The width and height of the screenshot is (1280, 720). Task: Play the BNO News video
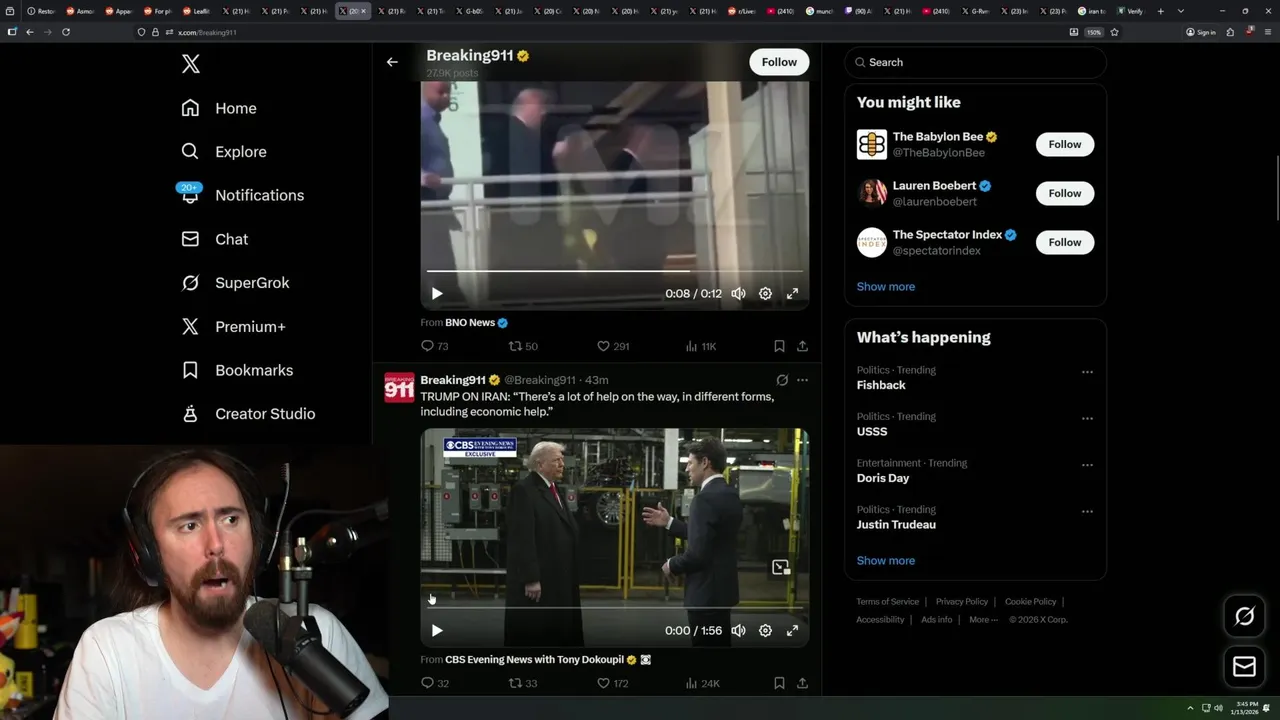(437, 294)
